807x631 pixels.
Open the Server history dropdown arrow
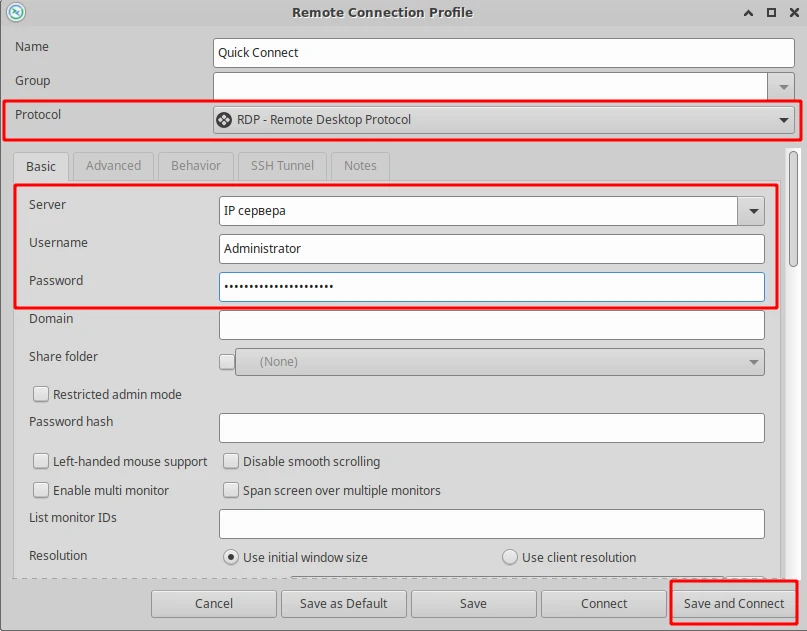click(x=751, y=211)
